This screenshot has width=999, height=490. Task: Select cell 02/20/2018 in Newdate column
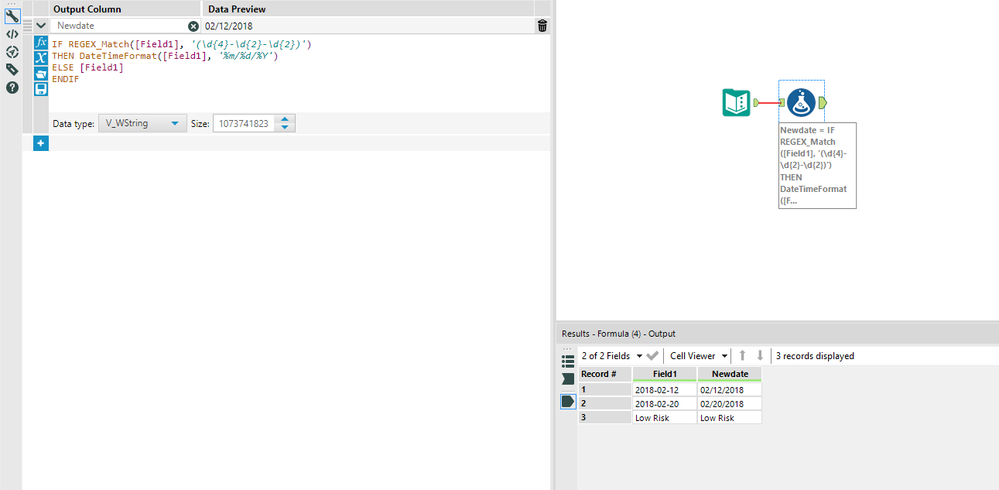click(729, 404)
